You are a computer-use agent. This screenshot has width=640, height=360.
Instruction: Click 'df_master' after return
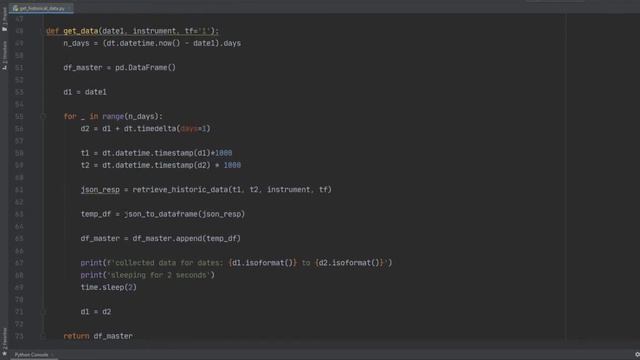pyautogui.click(x=113, y=336)
